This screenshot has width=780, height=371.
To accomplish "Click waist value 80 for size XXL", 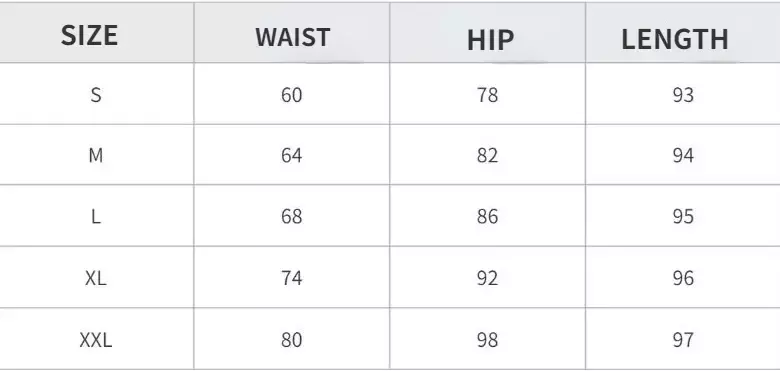I will (292, 340).
